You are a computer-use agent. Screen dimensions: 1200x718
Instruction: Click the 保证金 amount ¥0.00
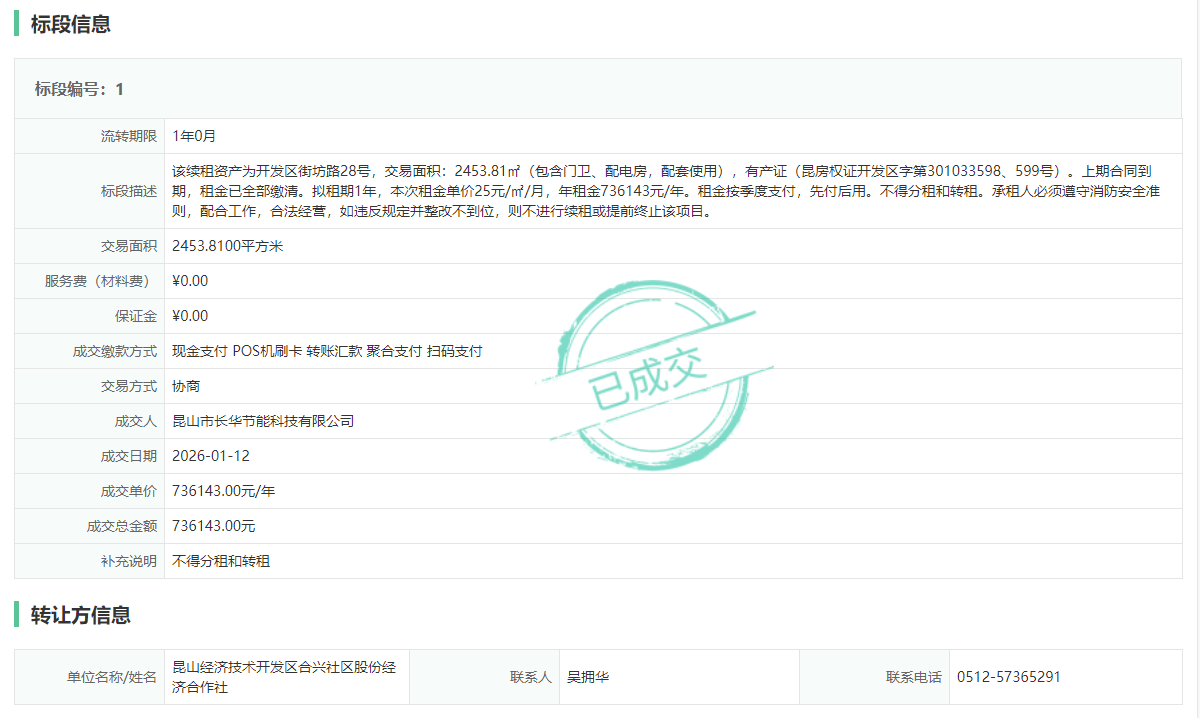(190, 316)
